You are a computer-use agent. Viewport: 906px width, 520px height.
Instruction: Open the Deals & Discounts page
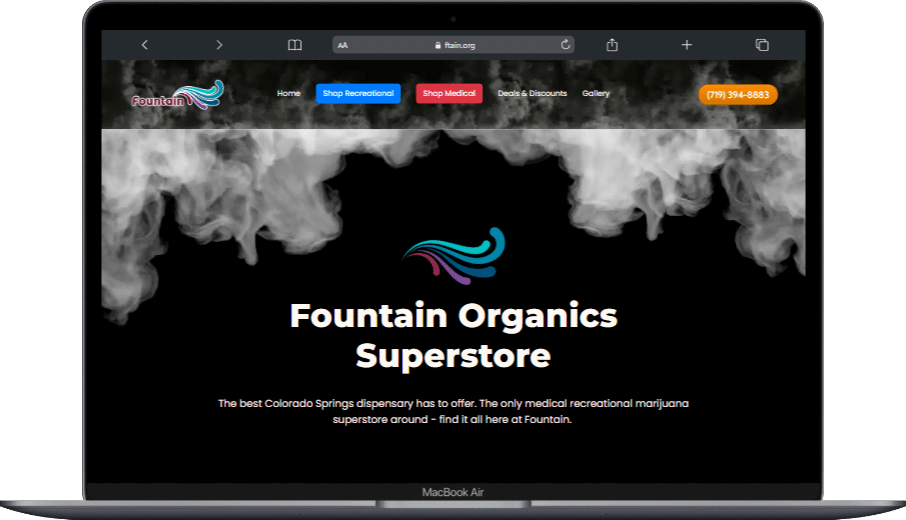coord(532,94)
